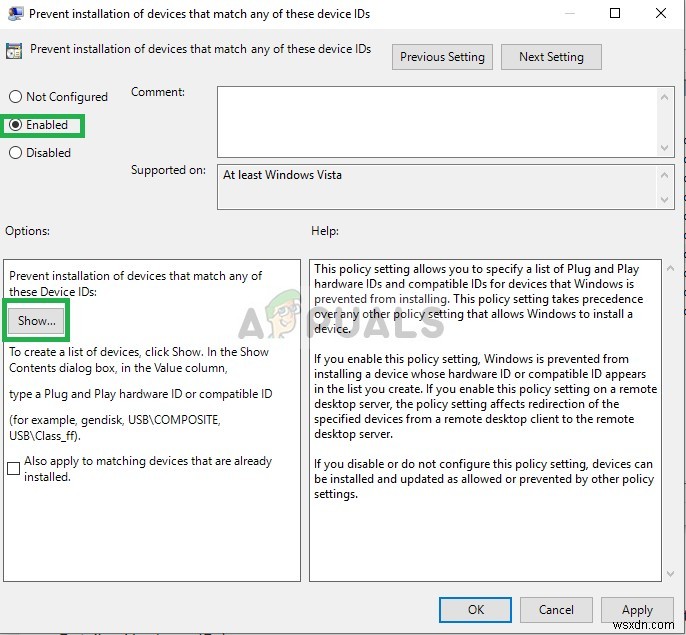686x635 pixels.
Task: Select the Disabled radio button
Action: pos(15,153)
